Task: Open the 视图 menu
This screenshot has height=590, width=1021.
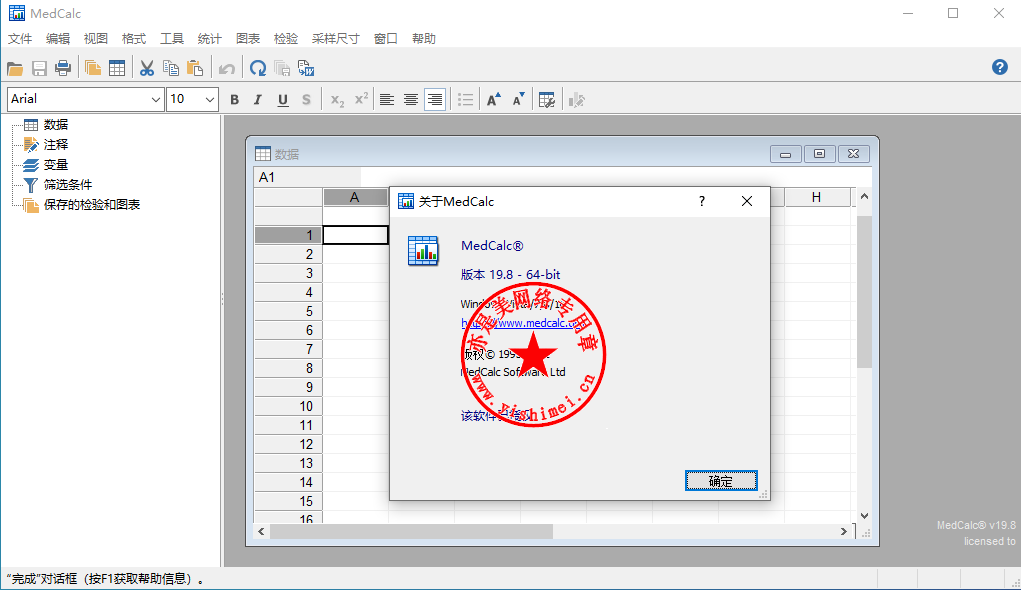Action: coord(96,38)
